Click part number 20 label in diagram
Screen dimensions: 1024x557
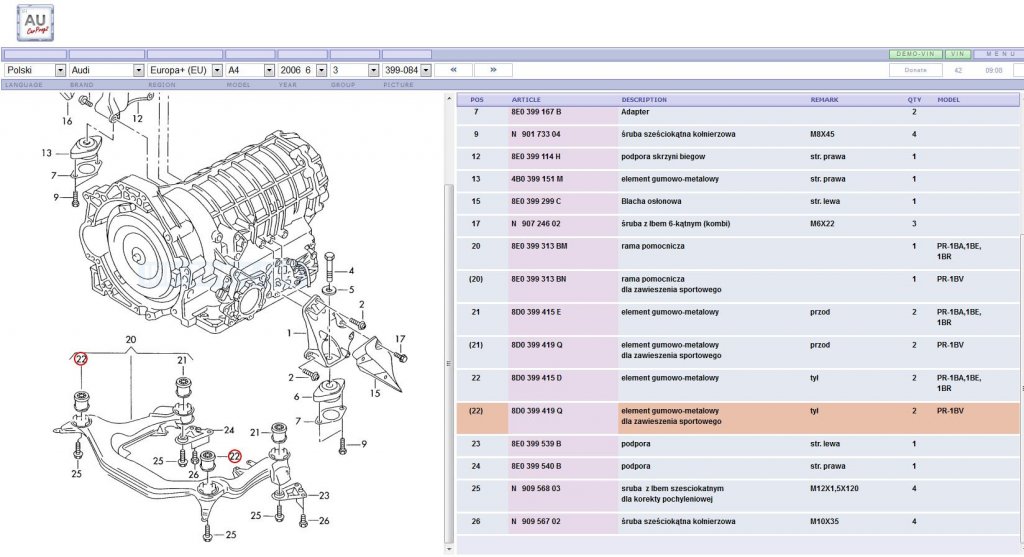click(131, 340)
